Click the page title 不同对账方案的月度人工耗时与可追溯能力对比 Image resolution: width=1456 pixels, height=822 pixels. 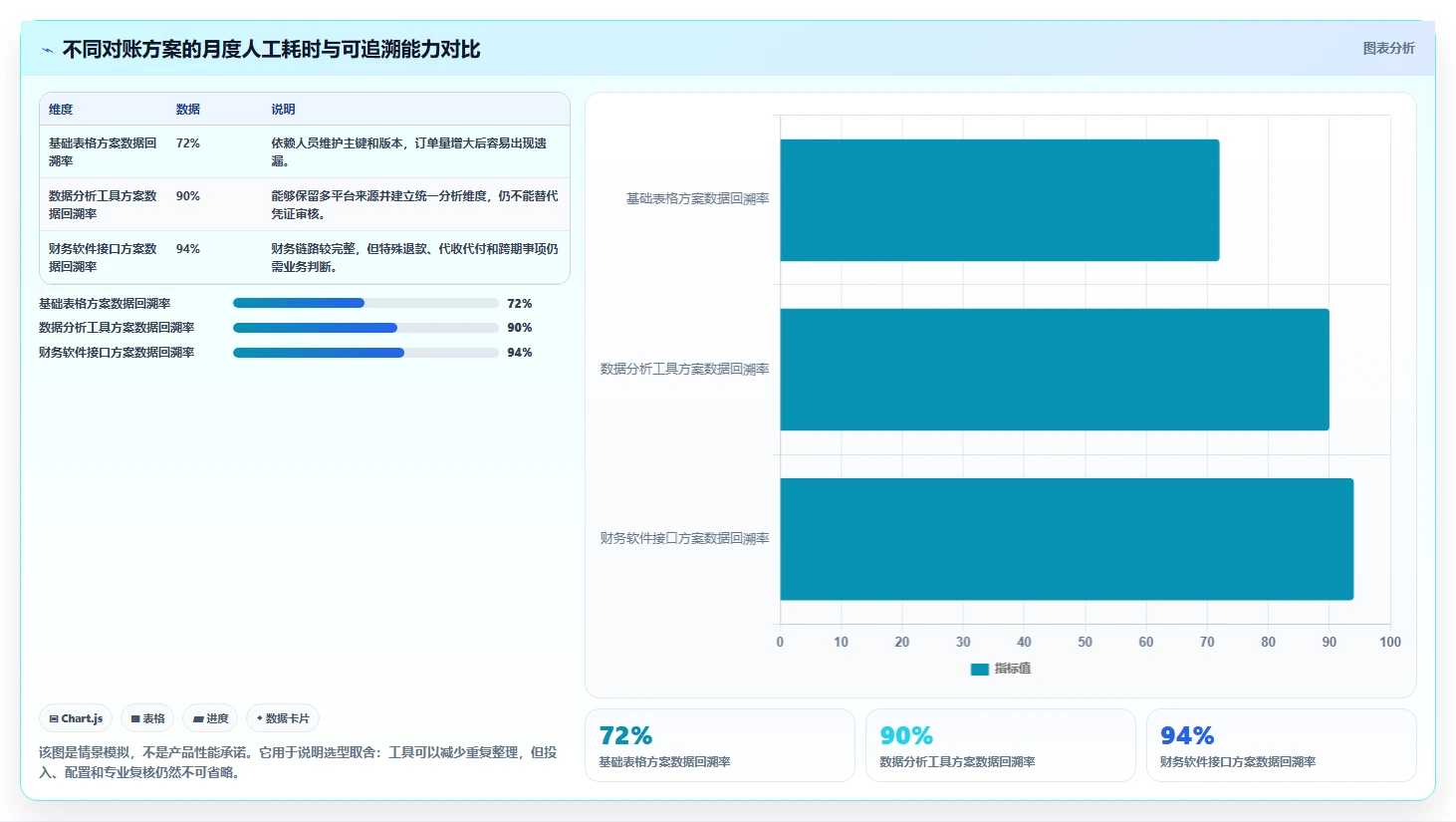coord(271,50)
